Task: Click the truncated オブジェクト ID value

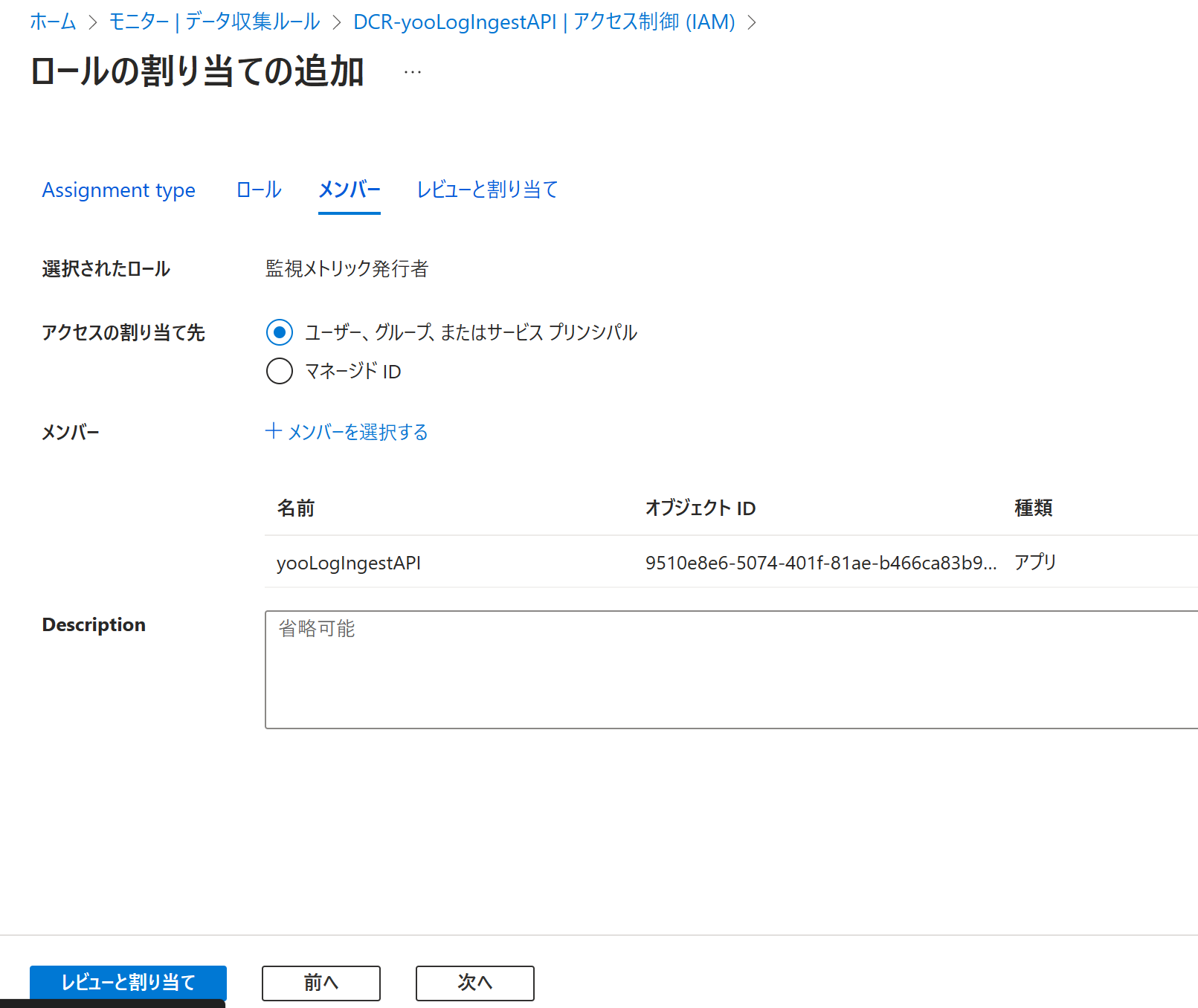Action: click(821, 563)
